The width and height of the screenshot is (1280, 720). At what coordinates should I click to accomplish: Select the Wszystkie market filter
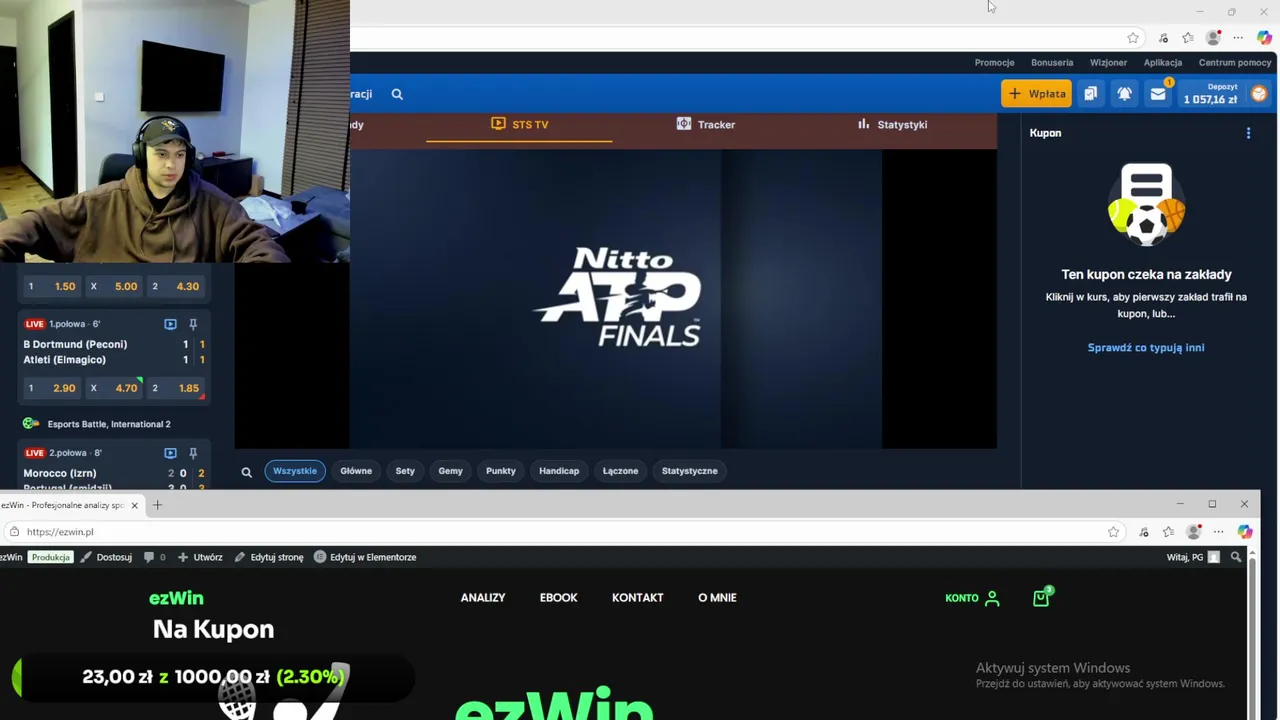[x=295, y=471]
